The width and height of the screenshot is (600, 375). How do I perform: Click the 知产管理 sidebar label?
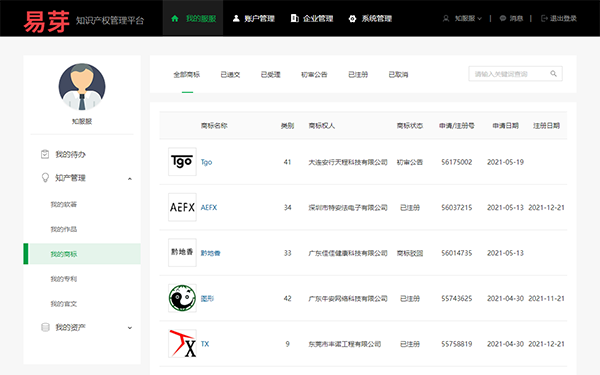coord(70,178)
